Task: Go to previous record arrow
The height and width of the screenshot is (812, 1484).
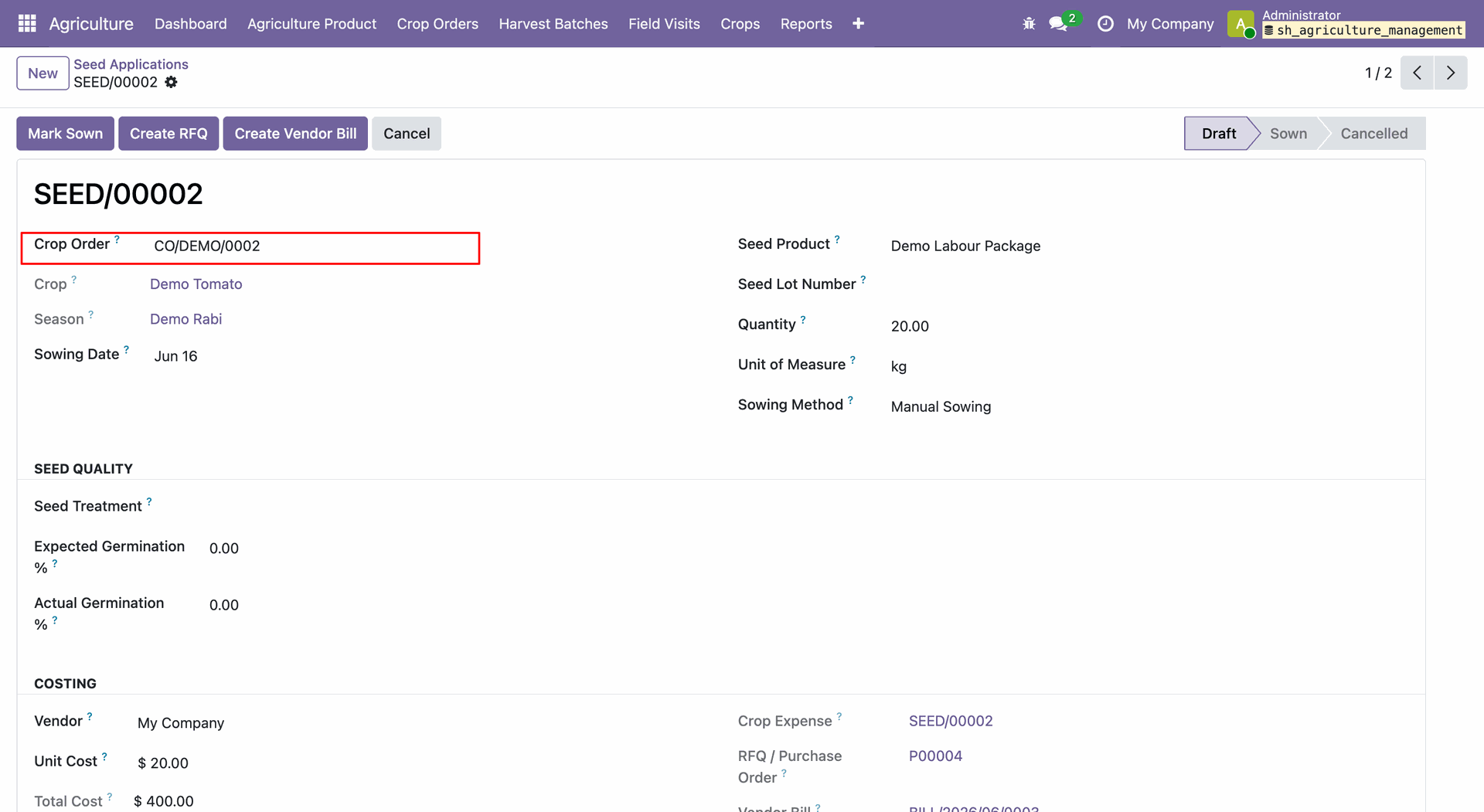Action: [x=1417, y=73]
